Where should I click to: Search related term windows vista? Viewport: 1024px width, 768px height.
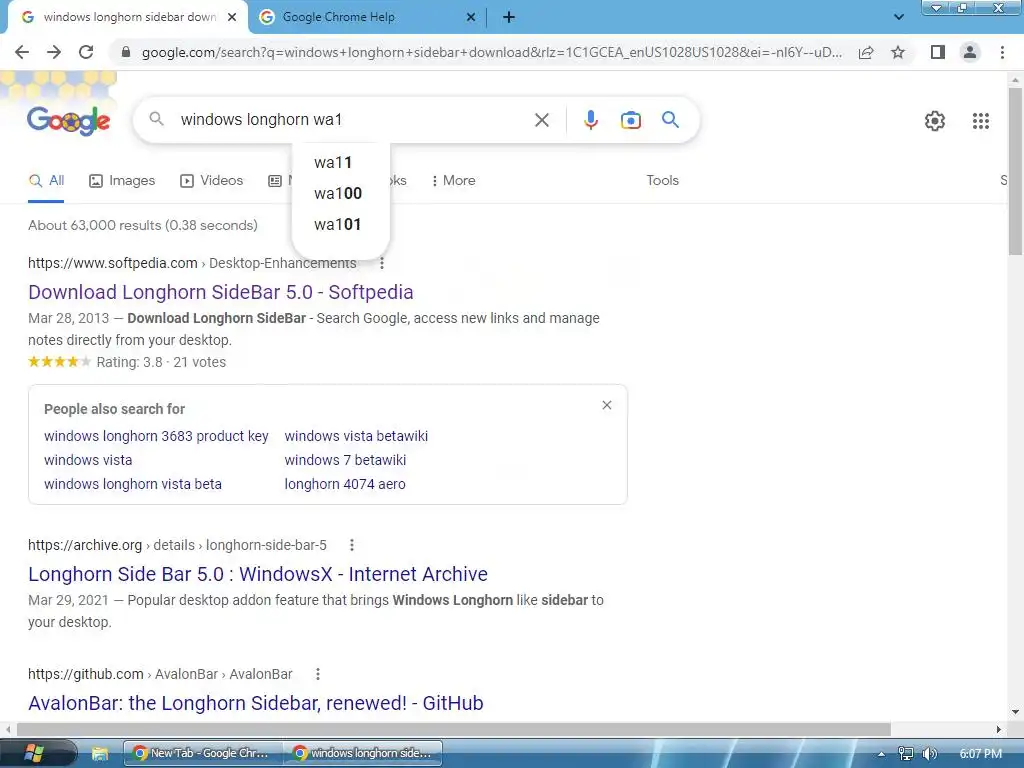[x=88, y=460]
